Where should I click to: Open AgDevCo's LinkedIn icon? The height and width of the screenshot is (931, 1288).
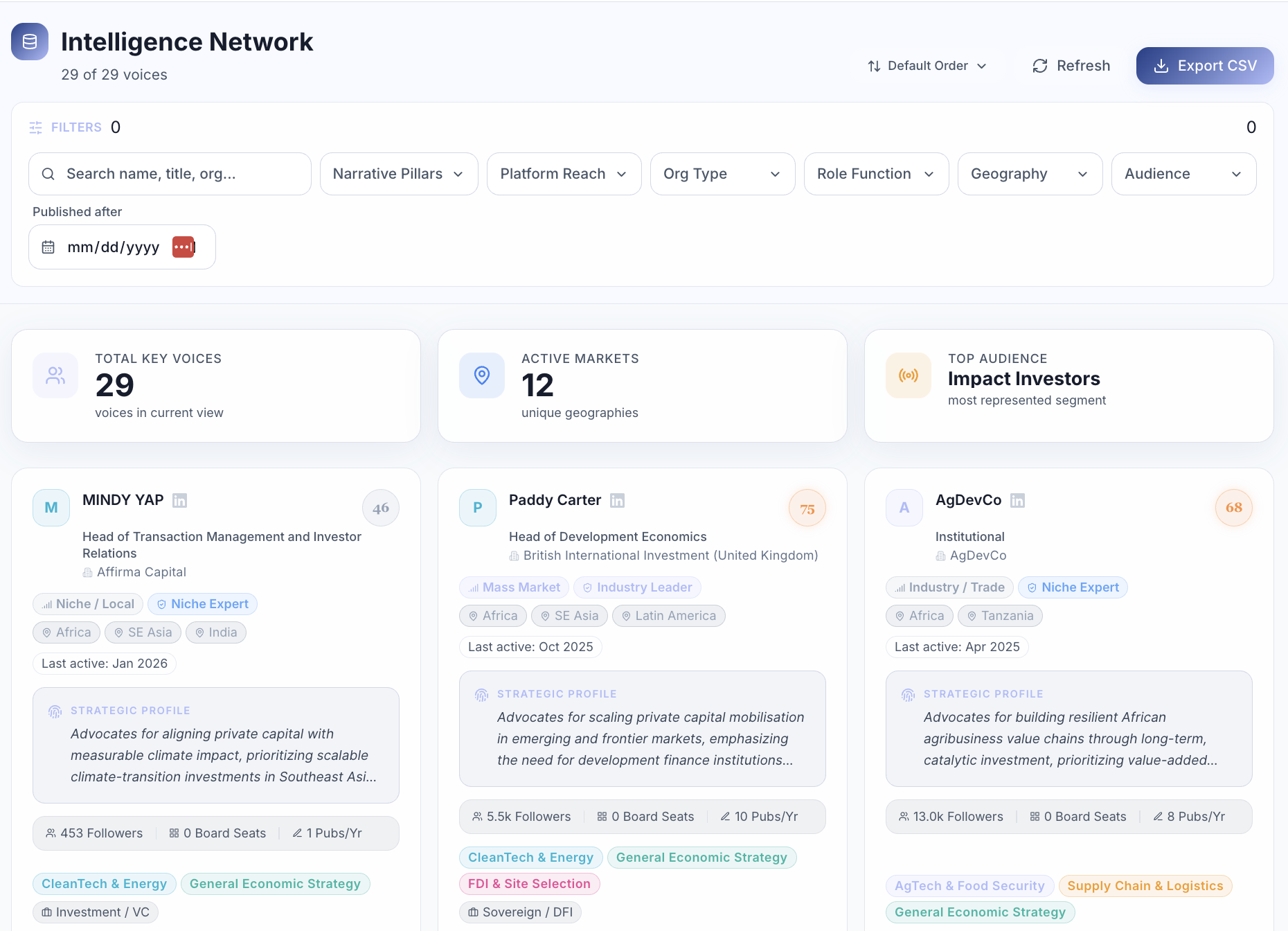click(1018, 500)
